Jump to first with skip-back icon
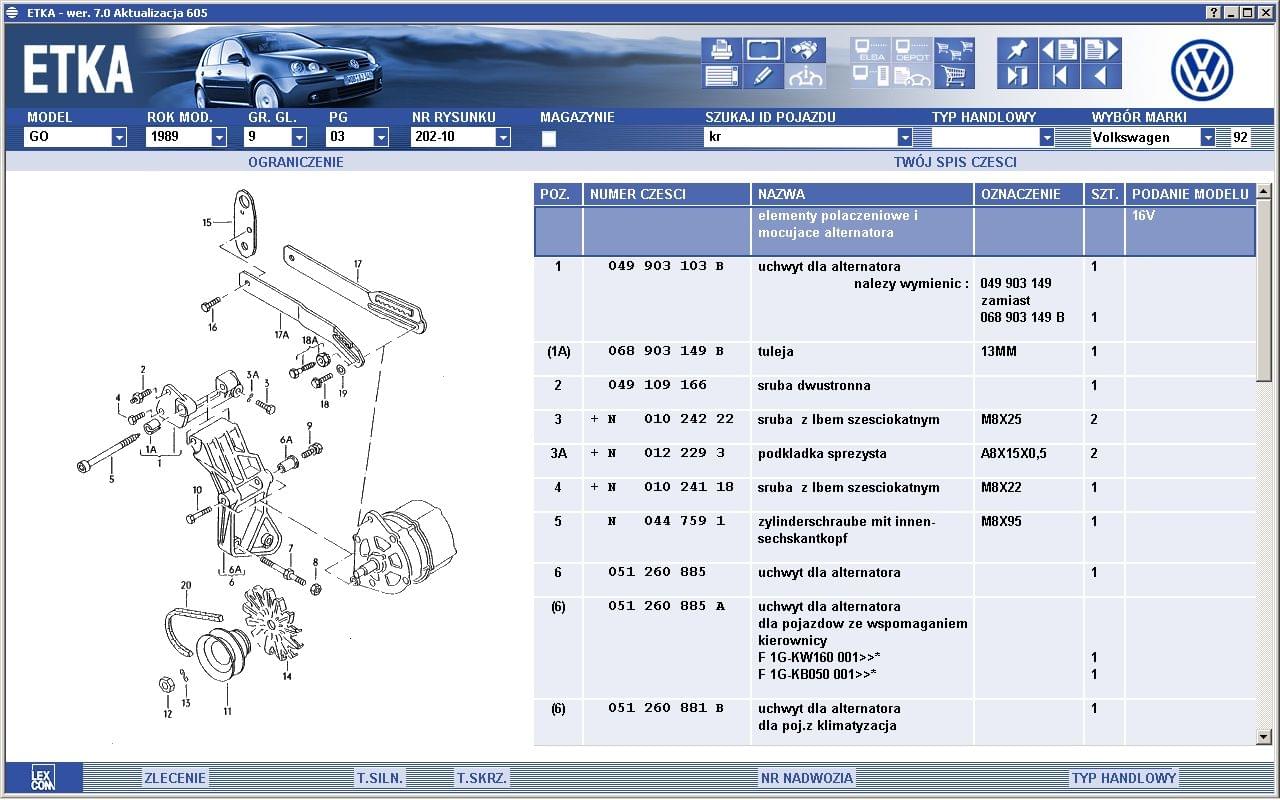 tap(1059, 76)
